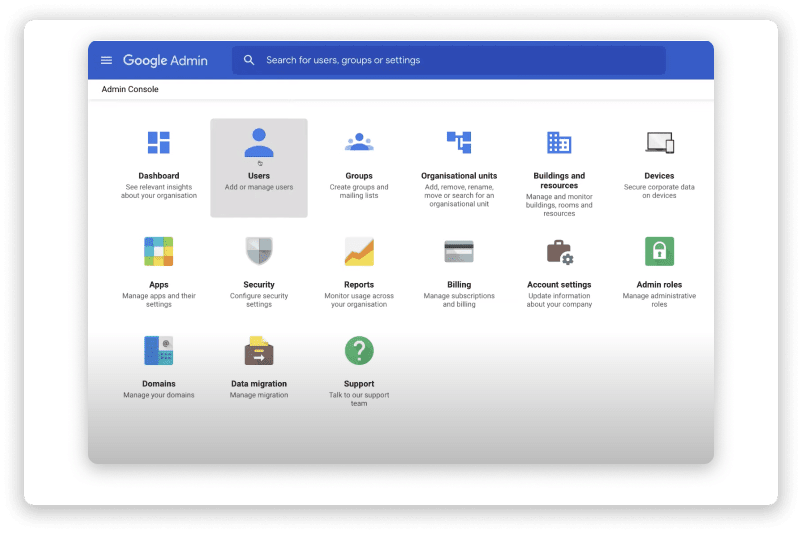Open the Devices icon
Screen dimensions: 802x533
pyautogui.click(x=659, y=142)
